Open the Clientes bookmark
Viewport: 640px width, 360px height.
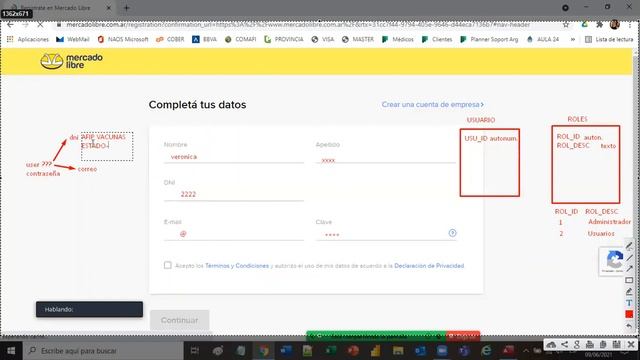437,40
